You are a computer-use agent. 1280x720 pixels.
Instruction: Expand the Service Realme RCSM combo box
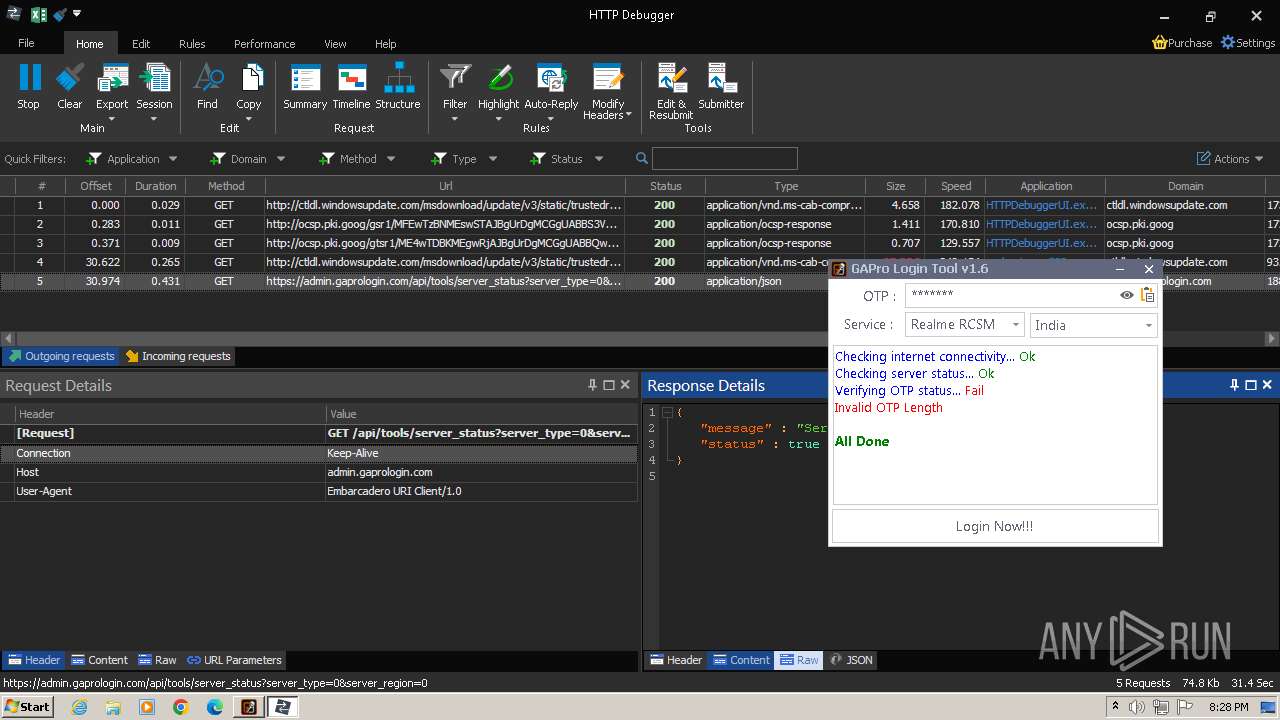1016,325
